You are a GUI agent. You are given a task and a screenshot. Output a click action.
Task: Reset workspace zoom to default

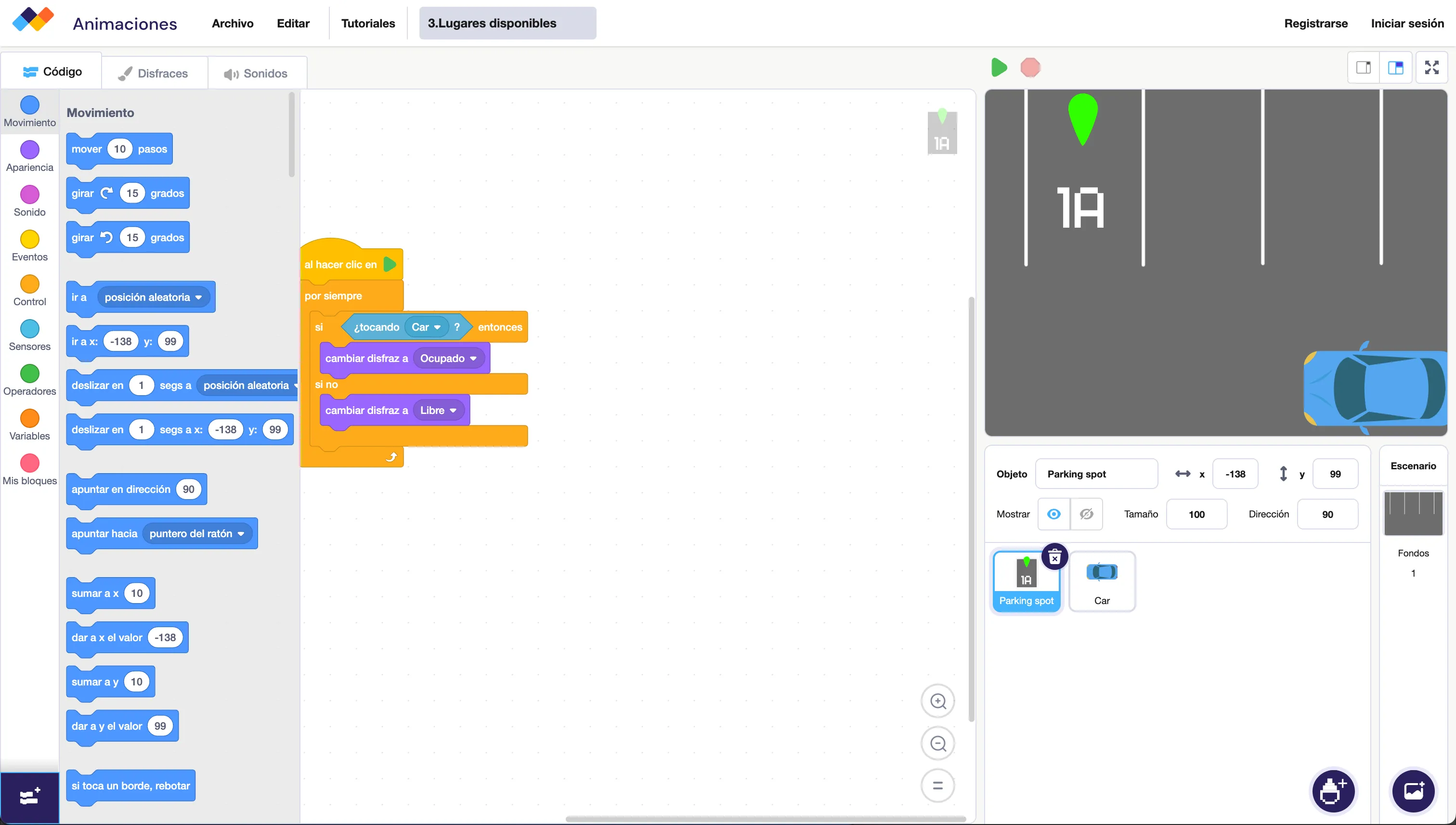(938, 786)
